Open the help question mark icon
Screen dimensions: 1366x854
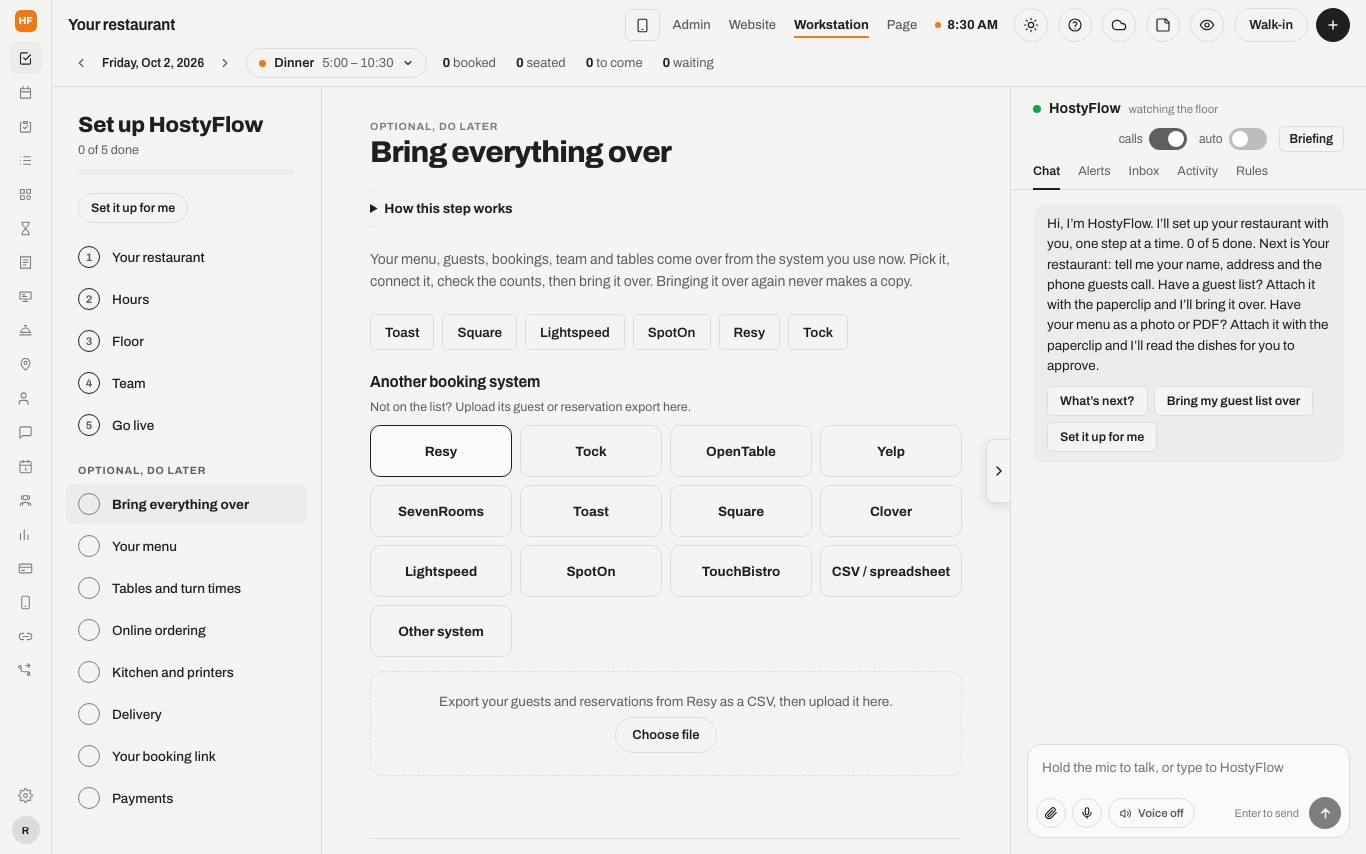pyautogui.click(x=1075, y=25)
